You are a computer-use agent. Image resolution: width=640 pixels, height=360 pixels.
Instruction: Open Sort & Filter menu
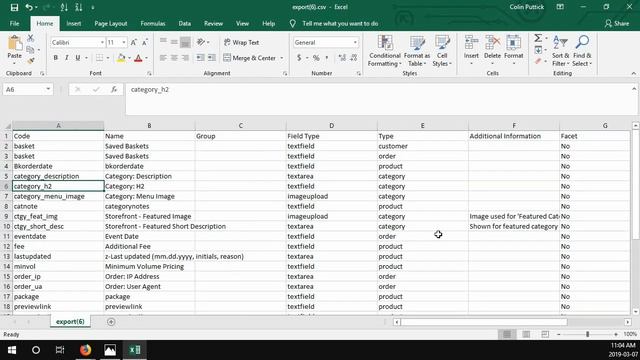coord(560,51)
